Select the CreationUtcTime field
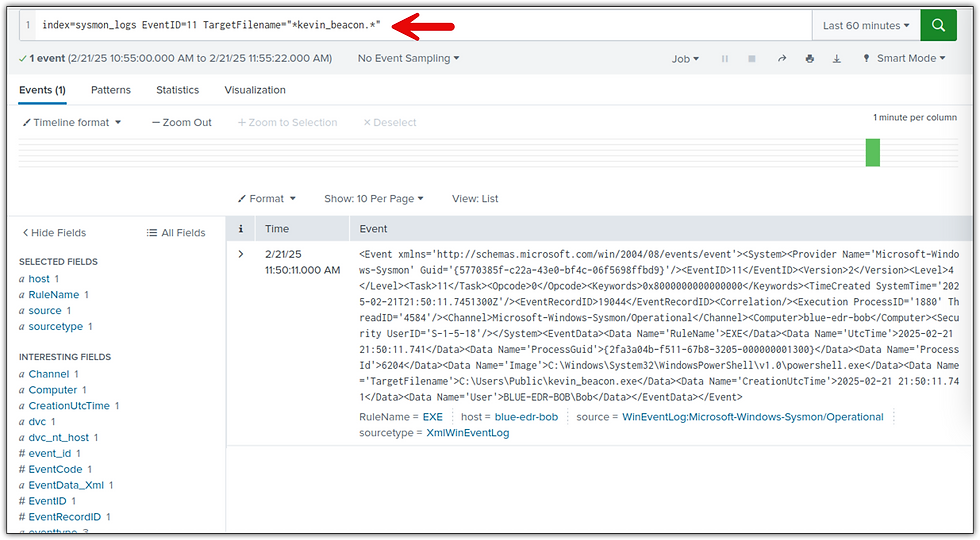Image resolution: width=980 pixels, height=540 pixels. coord(69,406)
